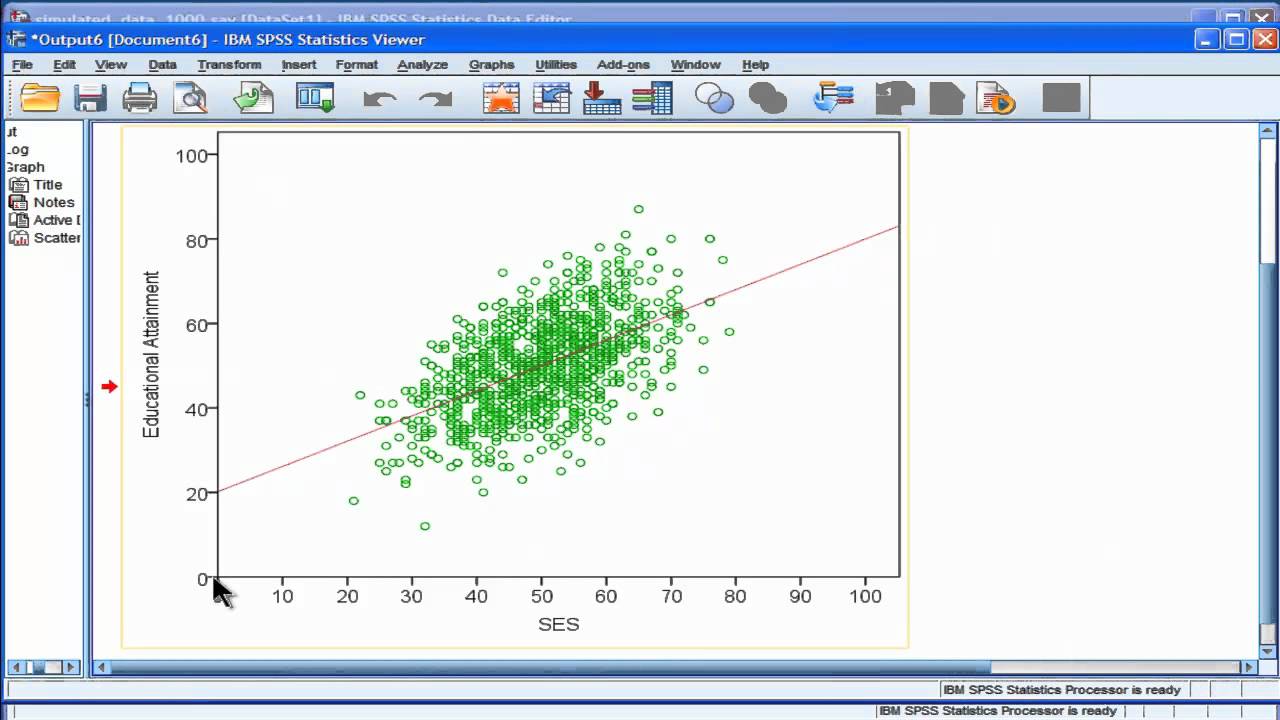The image size is (1280, 720).
Task: Save the output with the floppy disk icon
Action: click(x=90, y=98)
